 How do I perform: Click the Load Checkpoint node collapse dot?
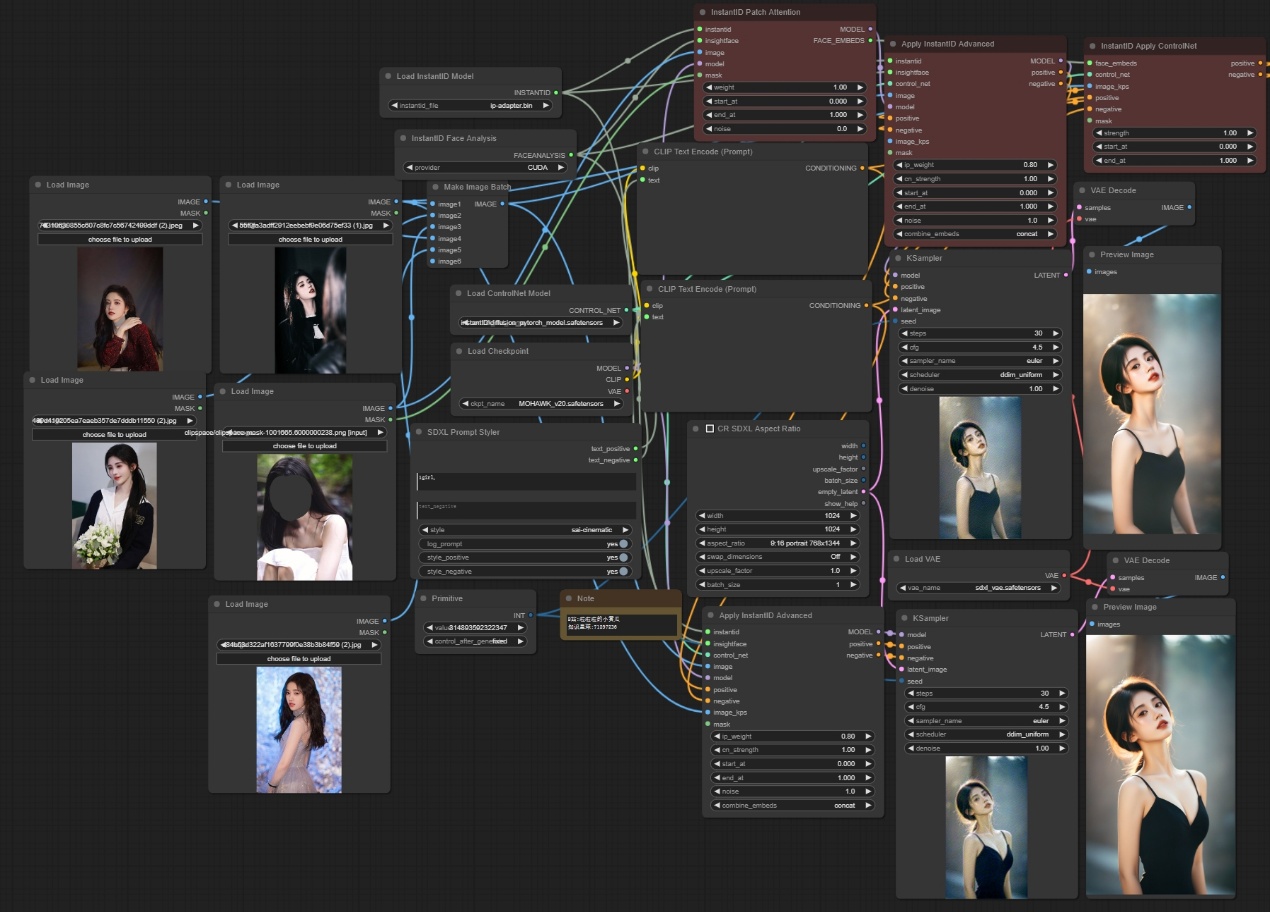coord(459,351)
